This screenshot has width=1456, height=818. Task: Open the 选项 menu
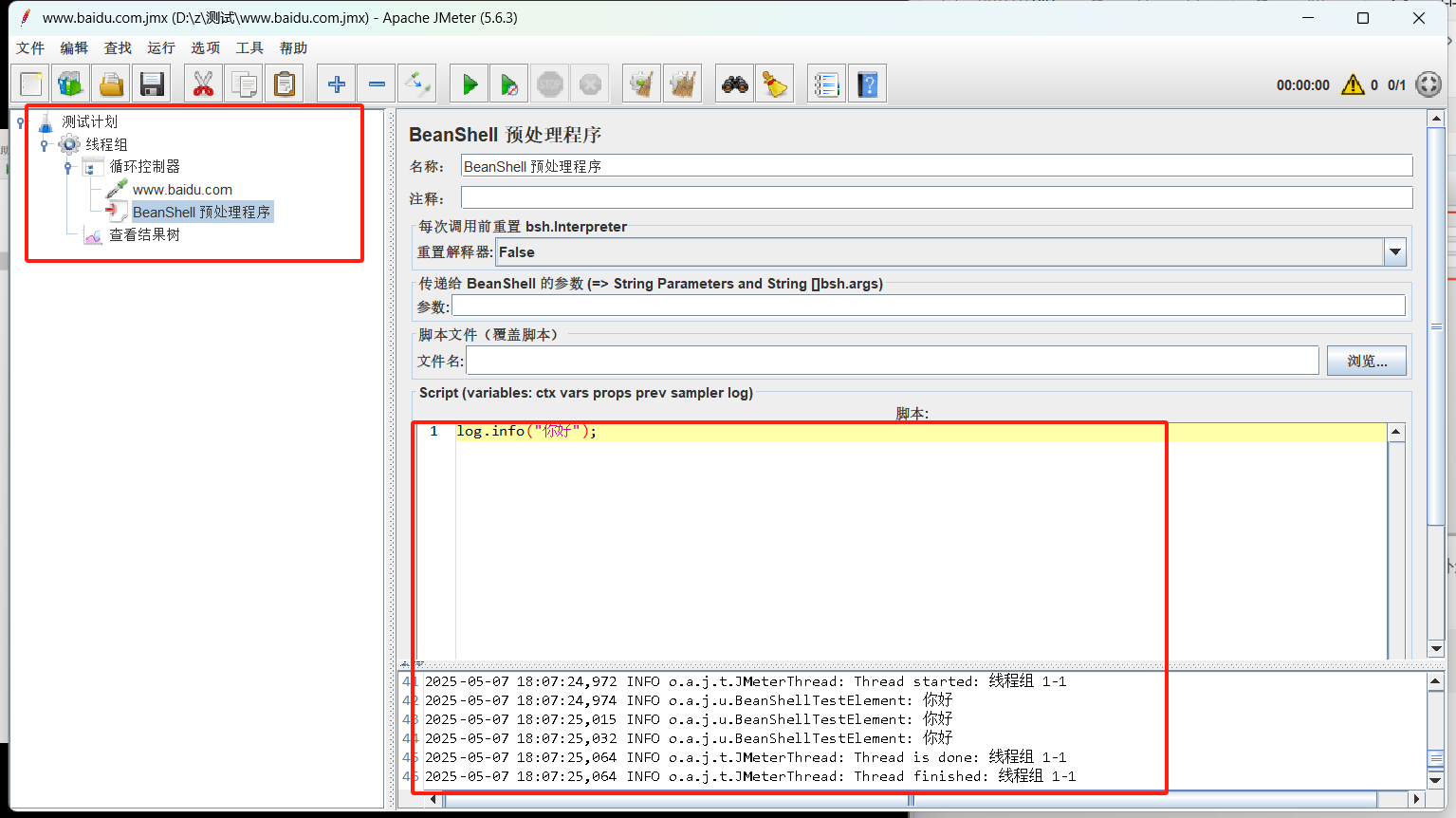pos(205,48)
